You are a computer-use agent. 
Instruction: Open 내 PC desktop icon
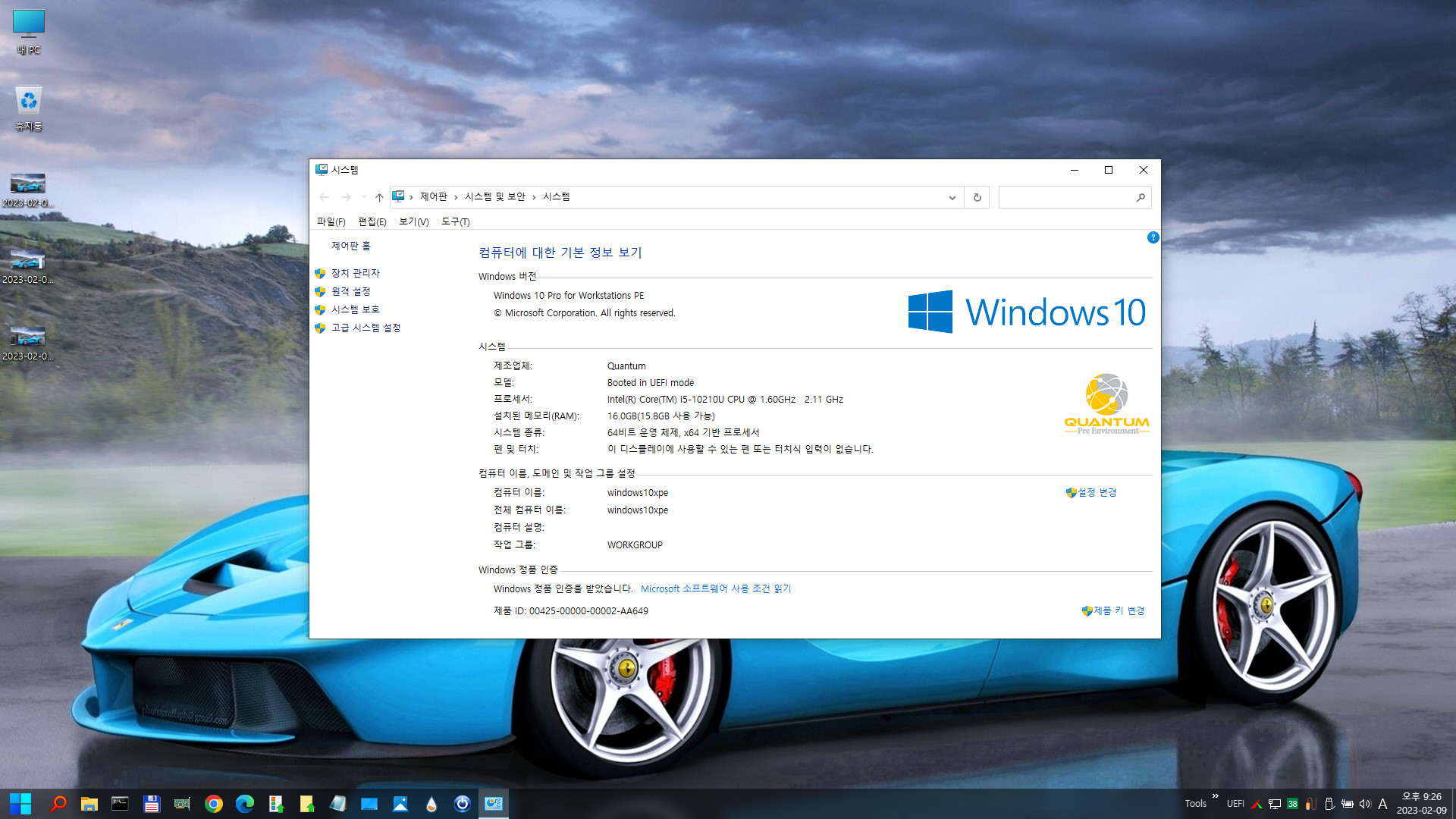29,33
